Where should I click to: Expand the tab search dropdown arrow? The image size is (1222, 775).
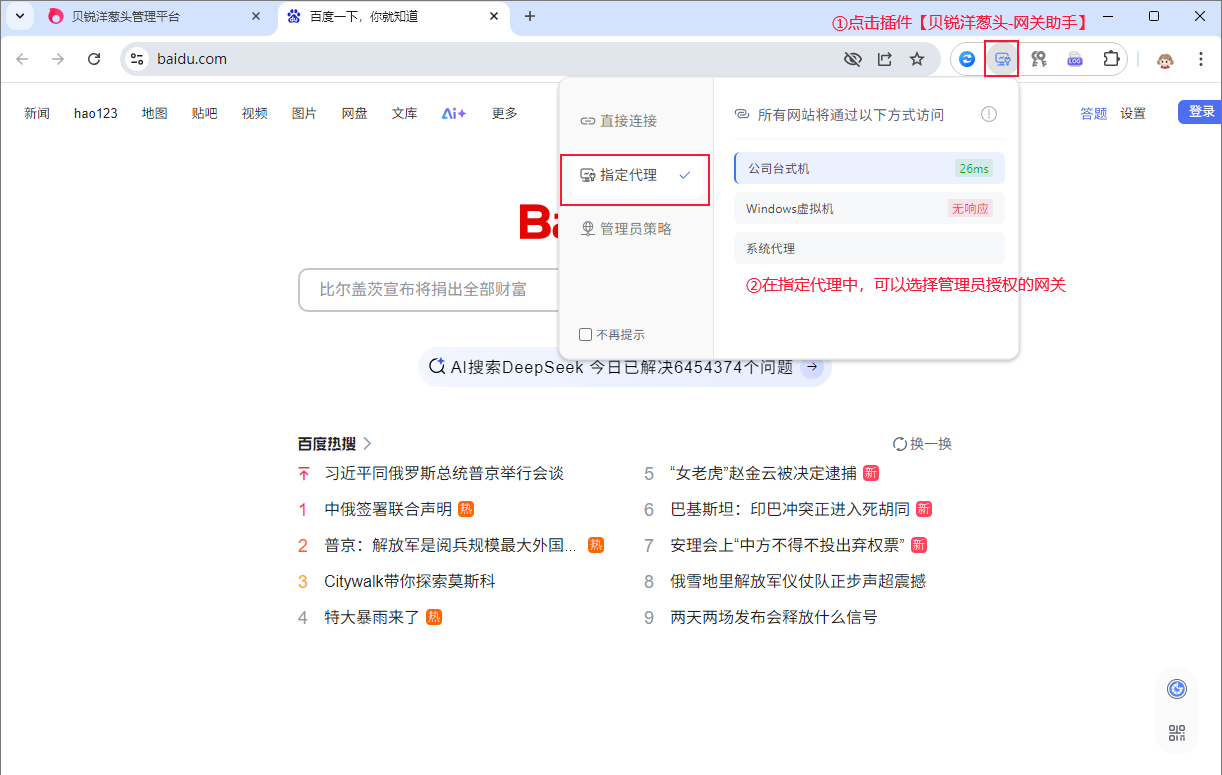[20, 16]
